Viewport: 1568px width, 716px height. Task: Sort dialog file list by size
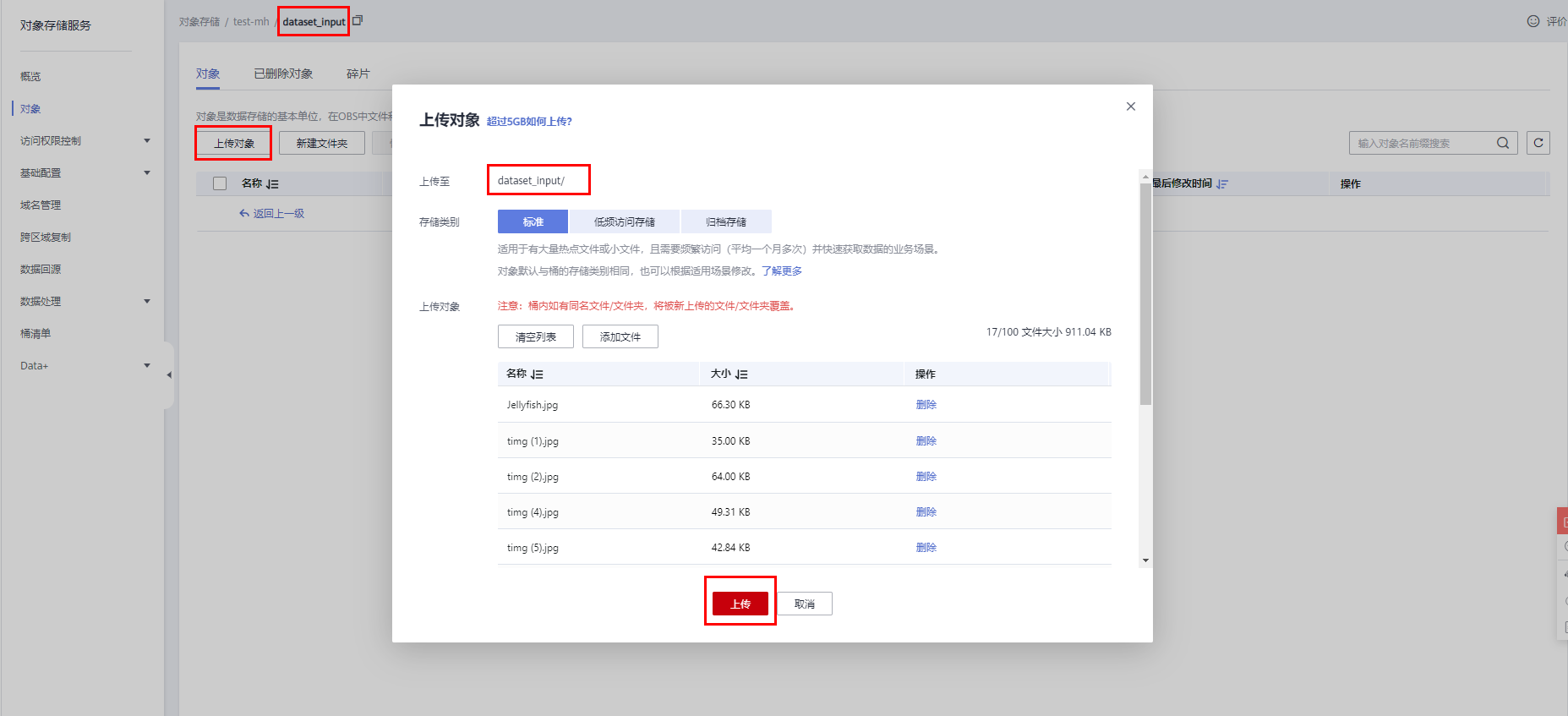click(741, 374)
